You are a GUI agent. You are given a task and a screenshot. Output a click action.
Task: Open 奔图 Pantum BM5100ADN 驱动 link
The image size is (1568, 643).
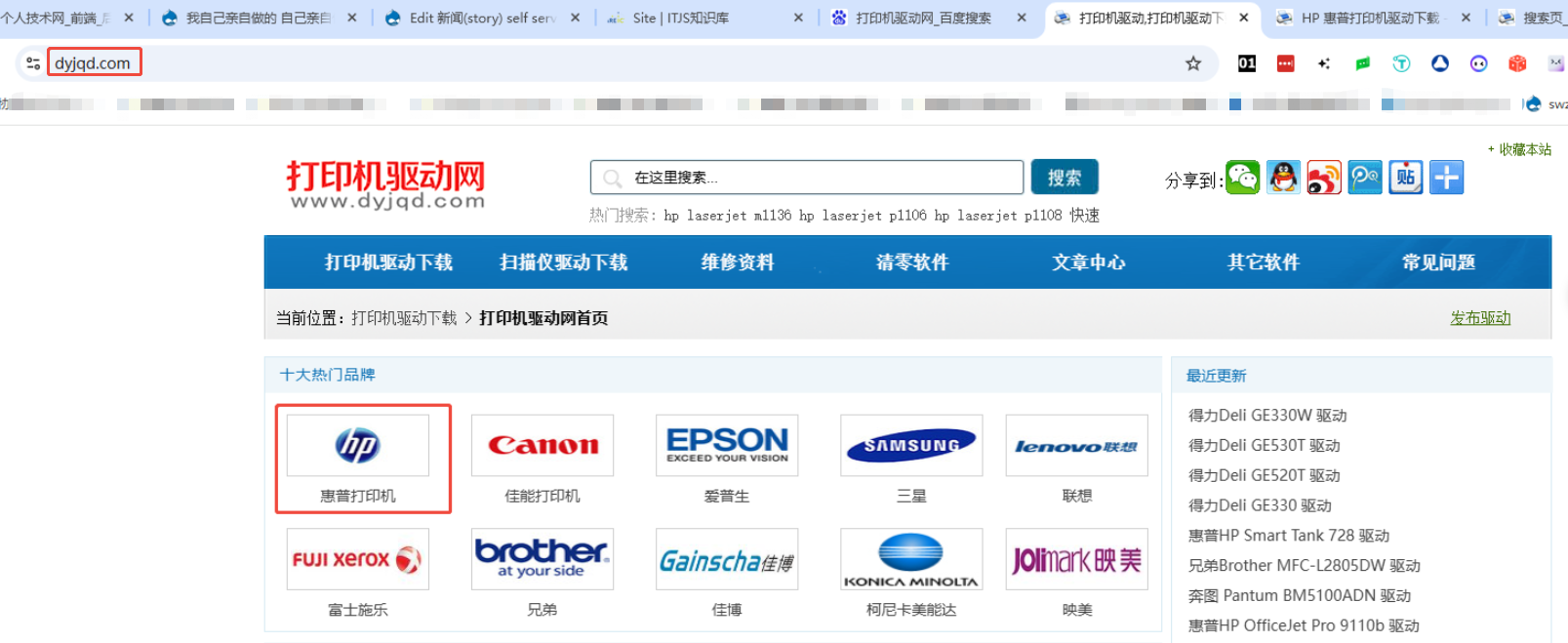click(1300, 595)
